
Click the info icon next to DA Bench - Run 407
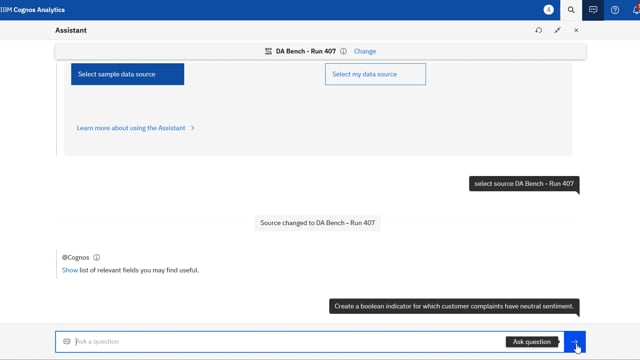tap(343, 51)
